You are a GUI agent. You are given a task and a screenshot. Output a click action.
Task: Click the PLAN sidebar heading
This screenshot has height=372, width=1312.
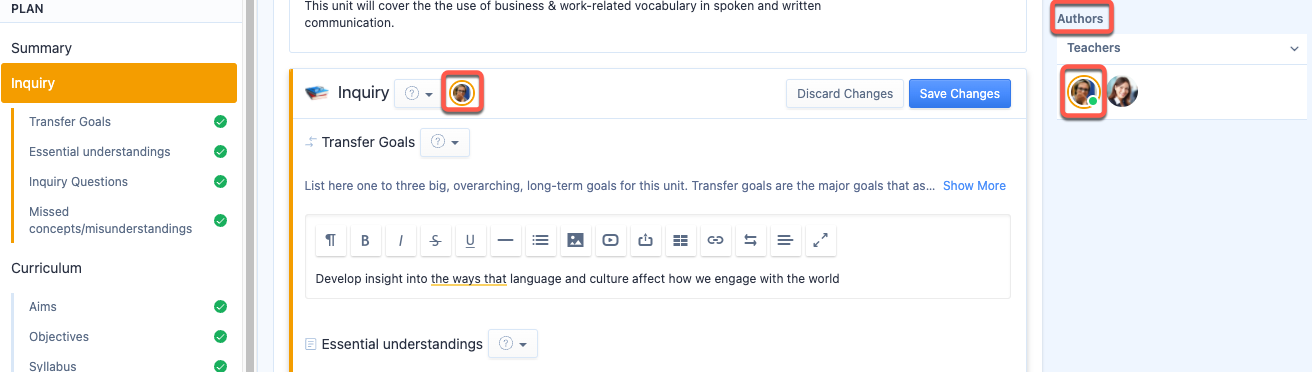click(x=27, y=9)
